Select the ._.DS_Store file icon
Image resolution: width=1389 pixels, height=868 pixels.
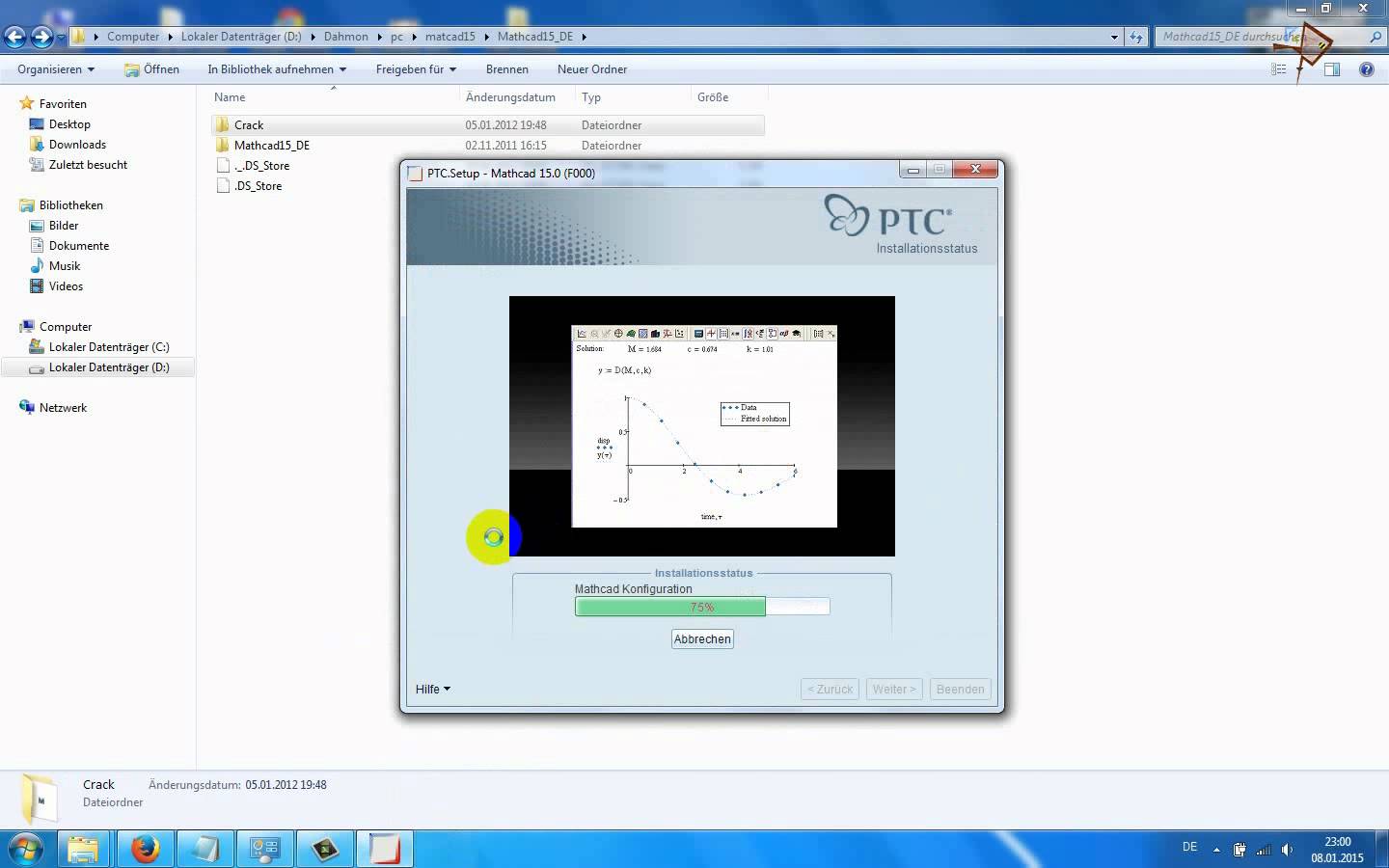pos(224,166)
